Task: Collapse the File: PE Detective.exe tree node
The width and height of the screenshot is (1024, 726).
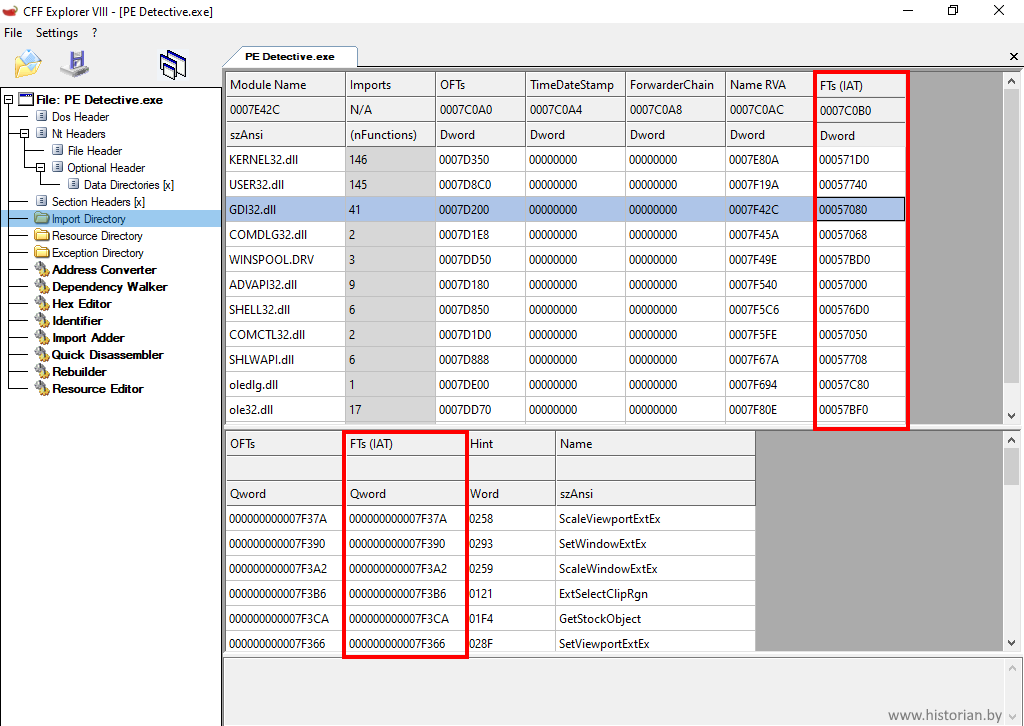Action: tap(9, 100)
